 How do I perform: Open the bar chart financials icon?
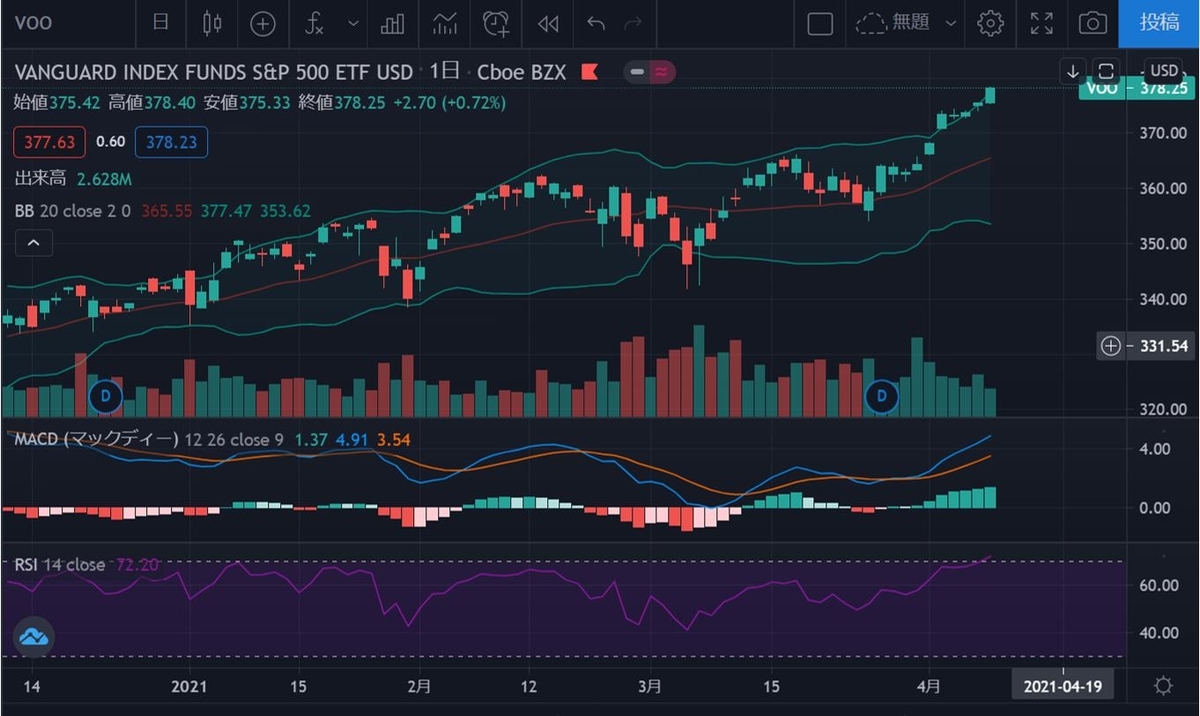(x=393, y=23)
